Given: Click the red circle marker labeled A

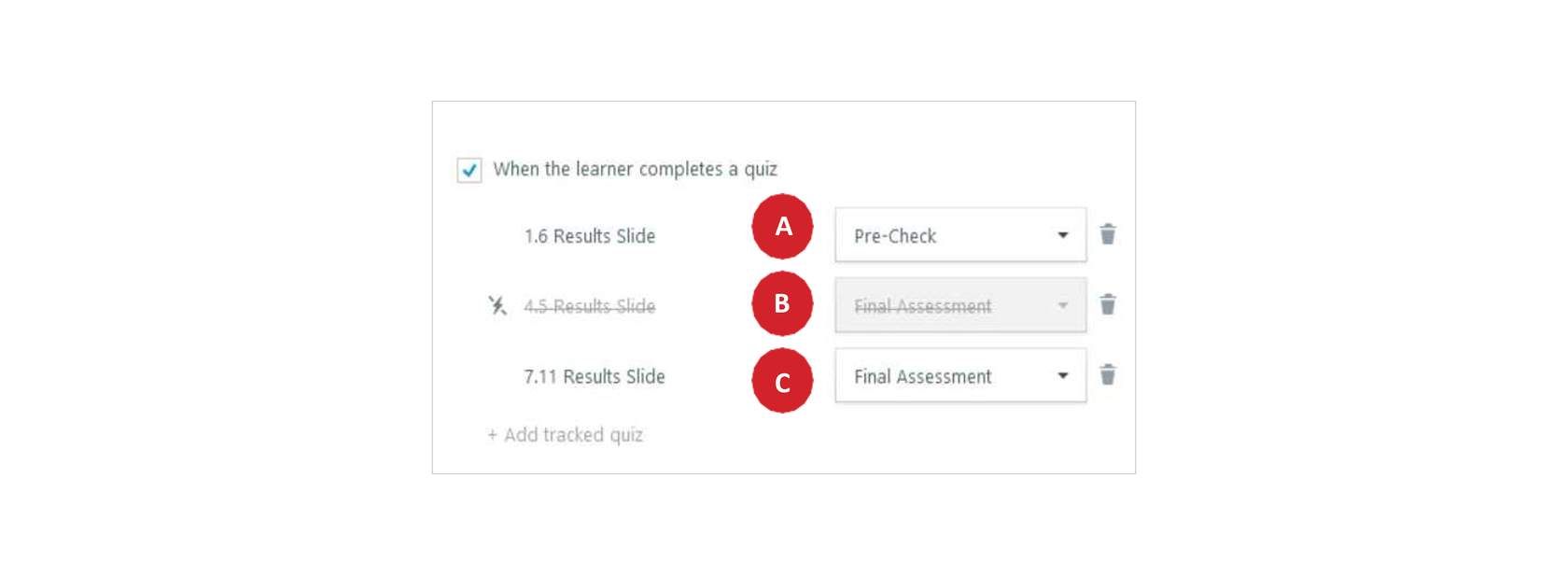Looking at the screenshot, I should coord(782,226).
